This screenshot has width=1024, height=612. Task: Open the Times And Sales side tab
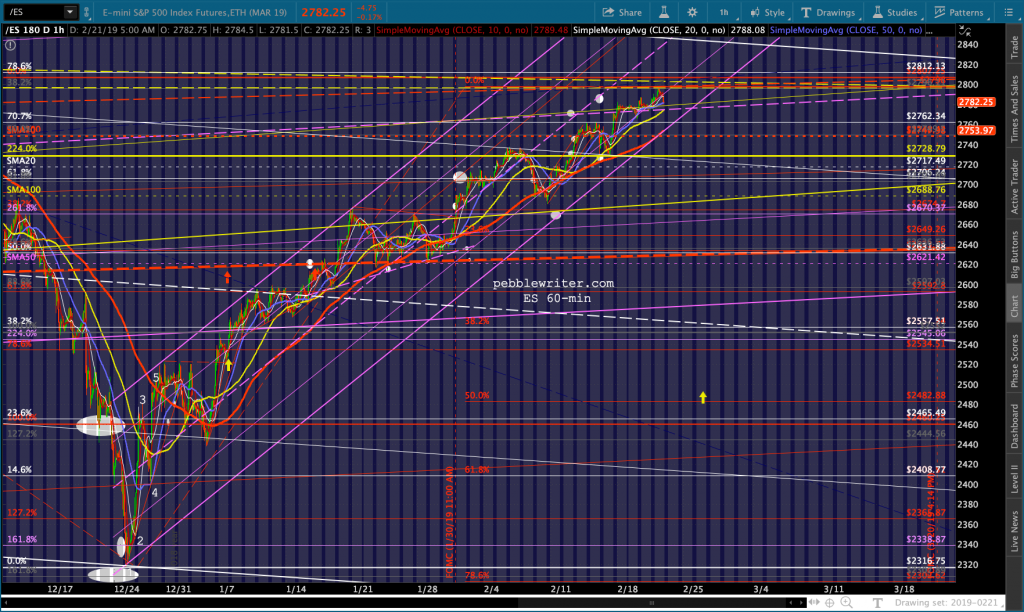click(1014, 108)
